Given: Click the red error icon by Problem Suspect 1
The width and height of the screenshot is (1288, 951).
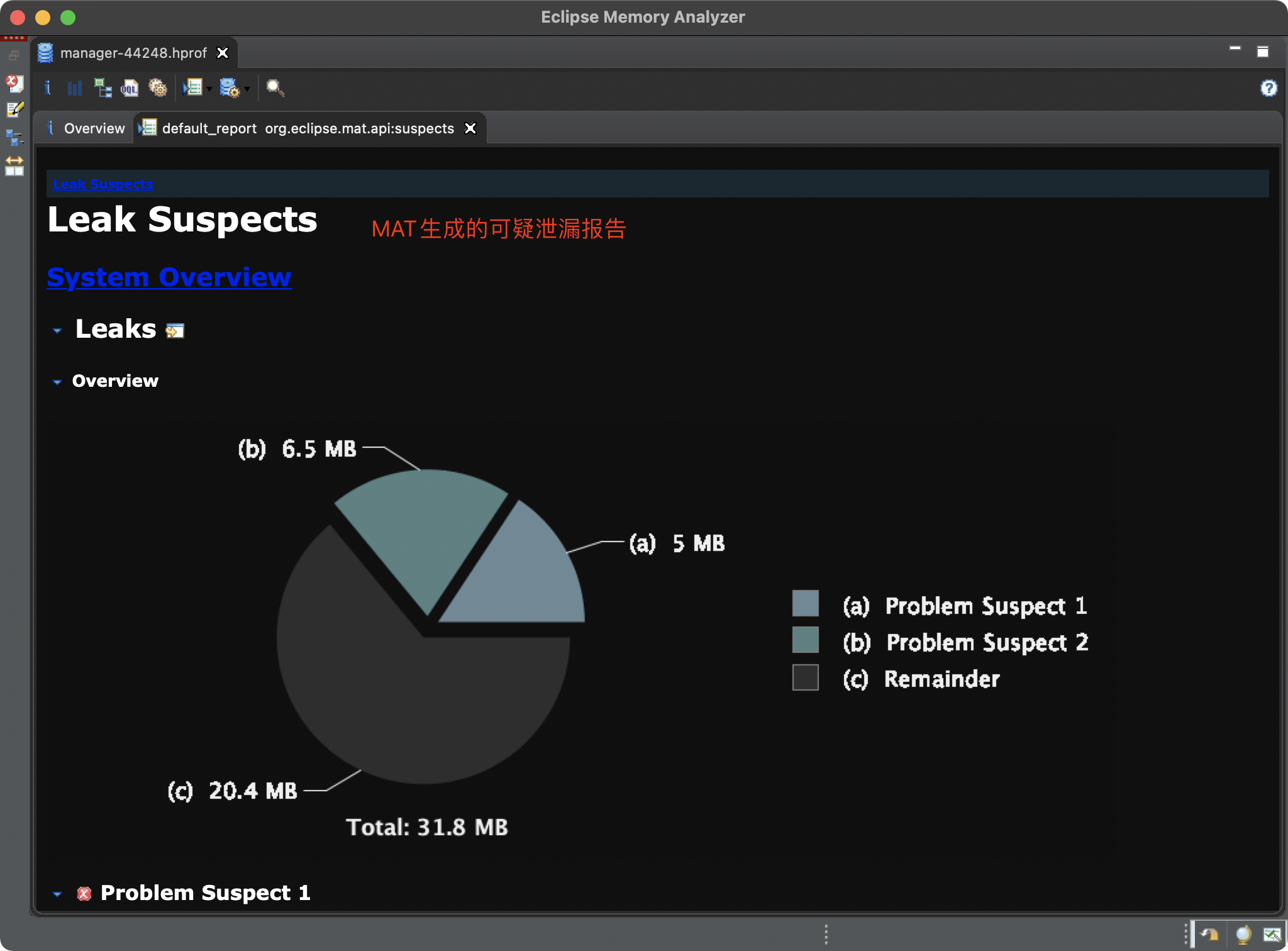Looking at the screenshot, I should [84, 893].
